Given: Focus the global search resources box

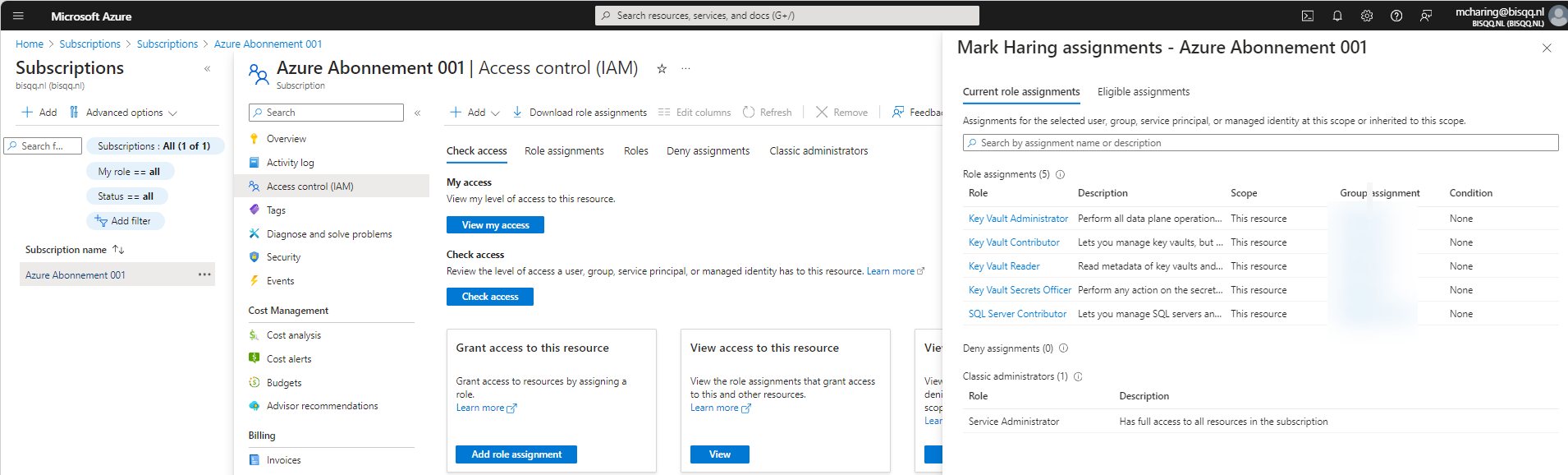Looking at the screenshot, I should point(787,16).
